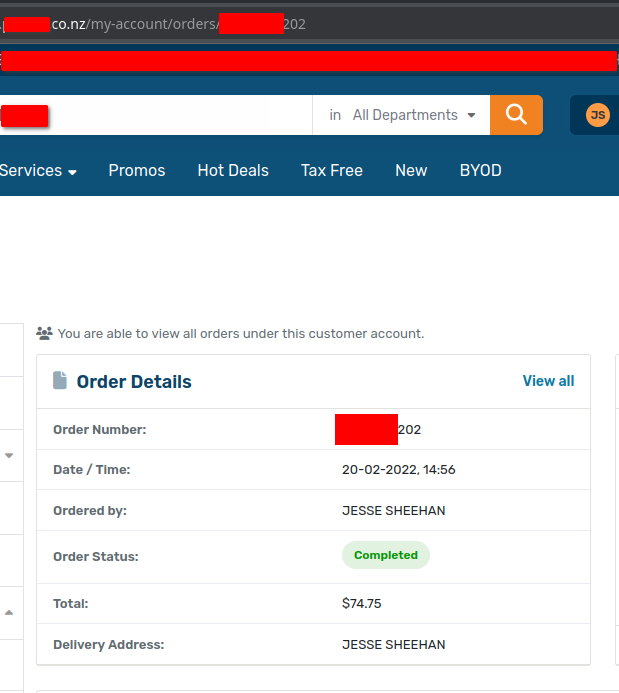Click the Order Details heading
619x693 pixels.
tap(134, 382)
